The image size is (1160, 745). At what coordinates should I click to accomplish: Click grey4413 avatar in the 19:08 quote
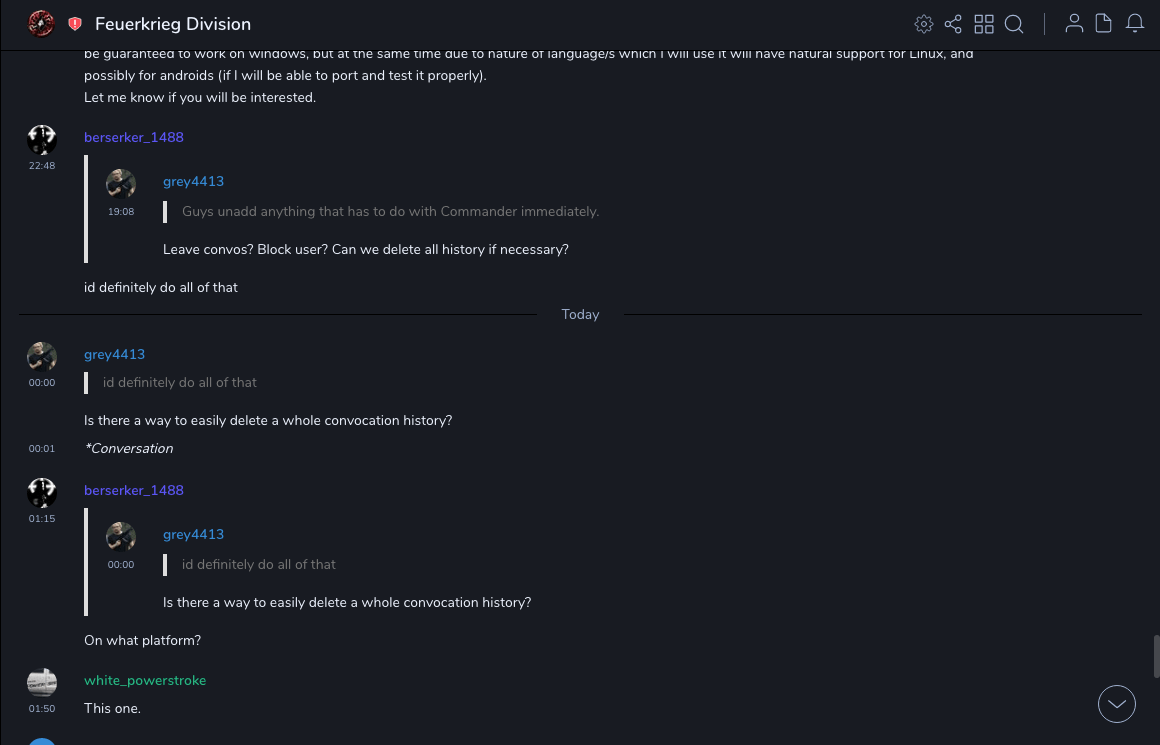pos(121,183)
